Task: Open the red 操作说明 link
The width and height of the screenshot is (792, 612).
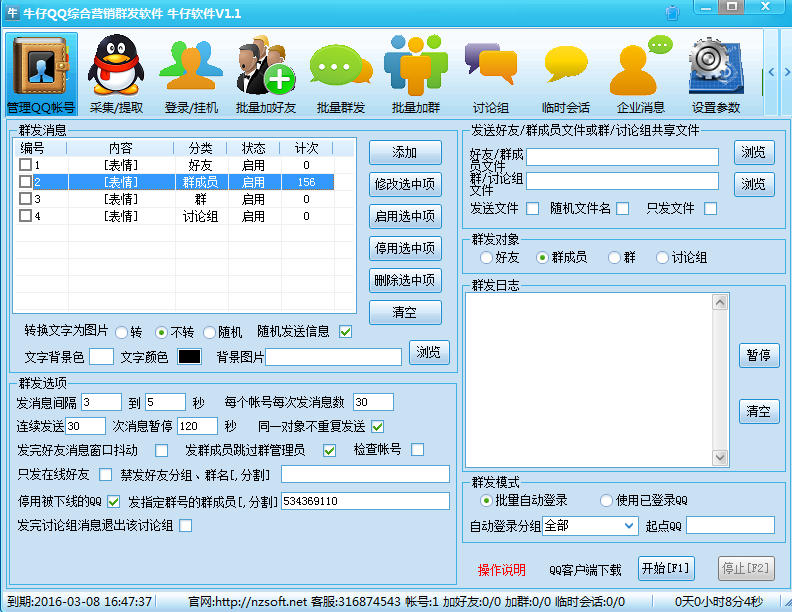Action: (x=502, y=570)
